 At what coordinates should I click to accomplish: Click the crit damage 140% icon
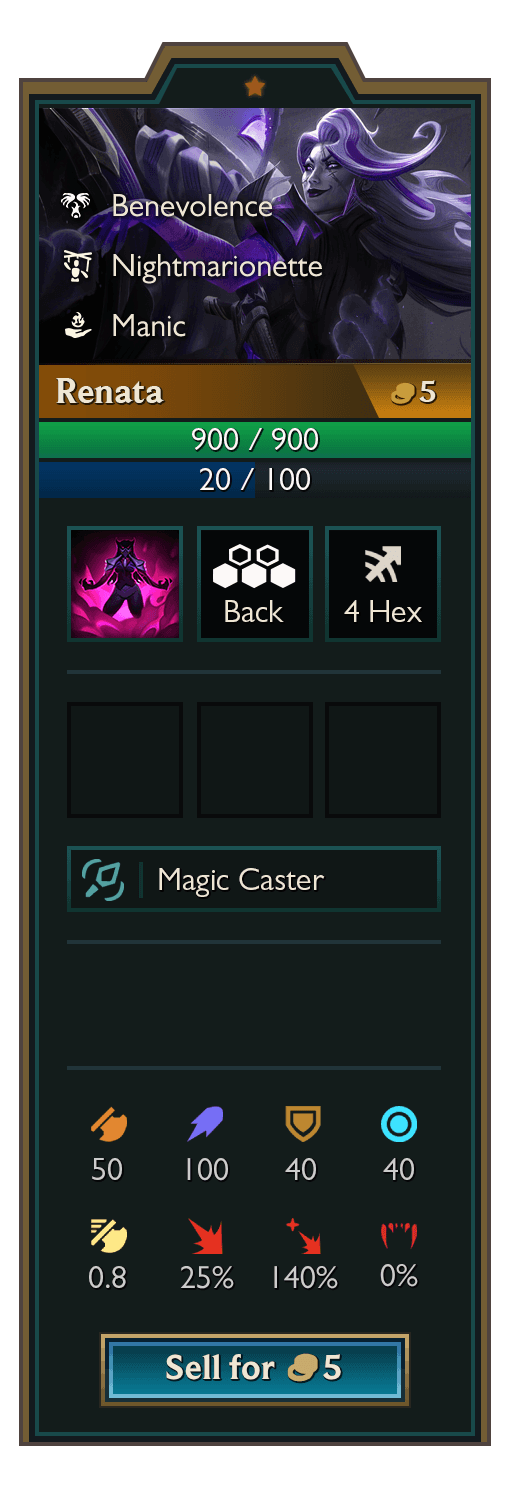click(x=303, y=1236)
